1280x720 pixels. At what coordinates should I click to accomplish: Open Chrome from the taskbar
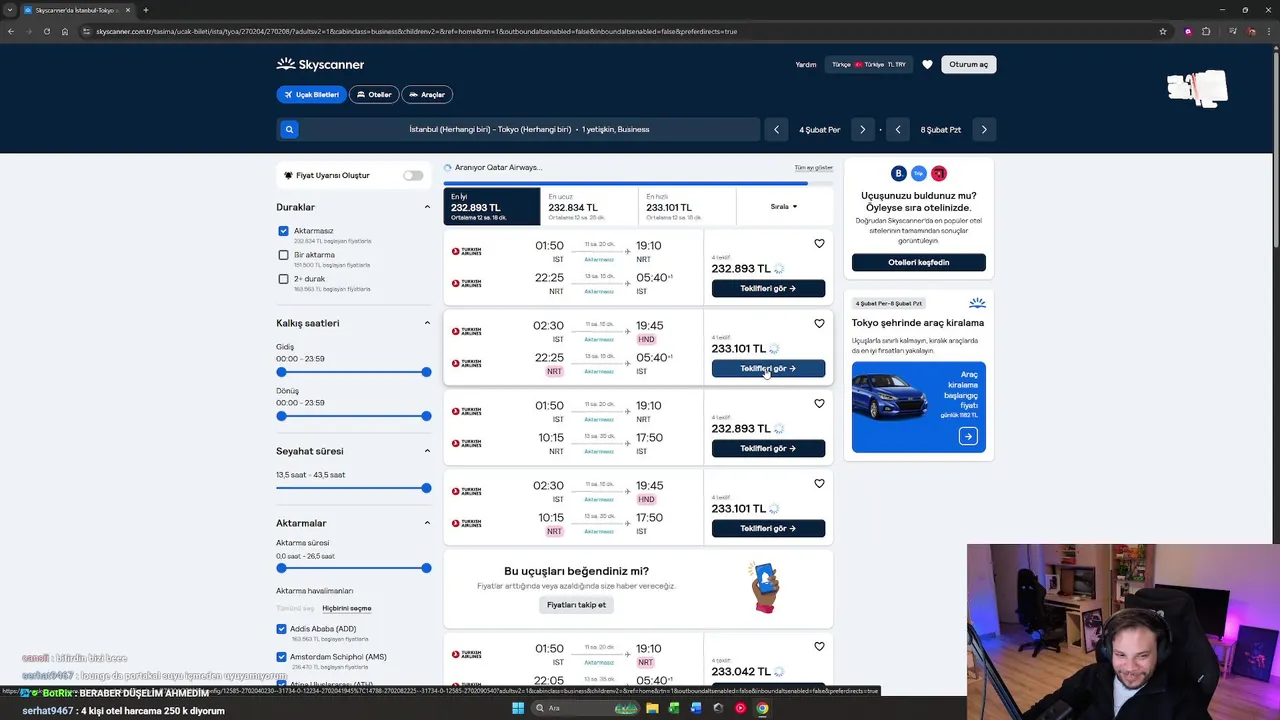click(x=762, y=708)
